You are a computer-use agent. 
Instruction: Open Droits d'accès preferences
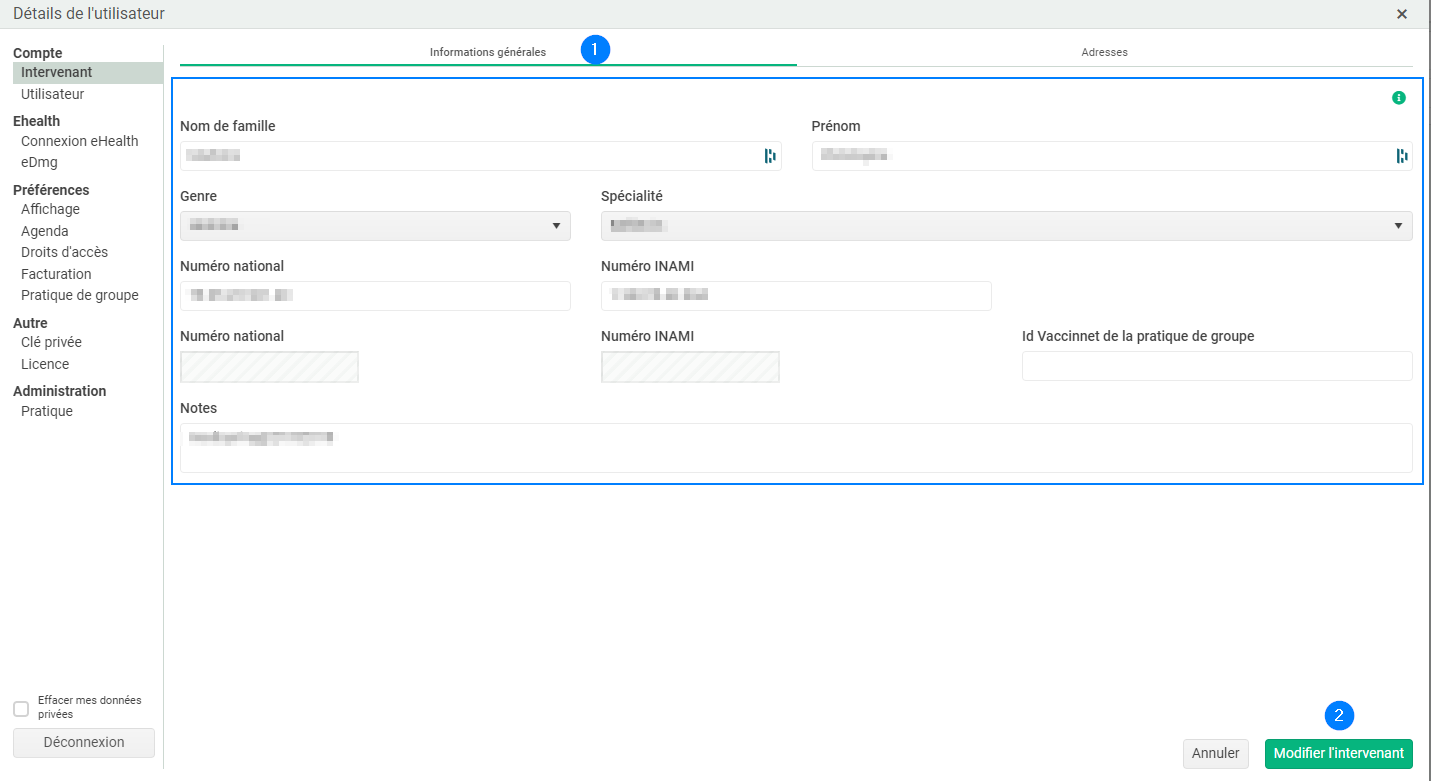[x=64, y=253]
